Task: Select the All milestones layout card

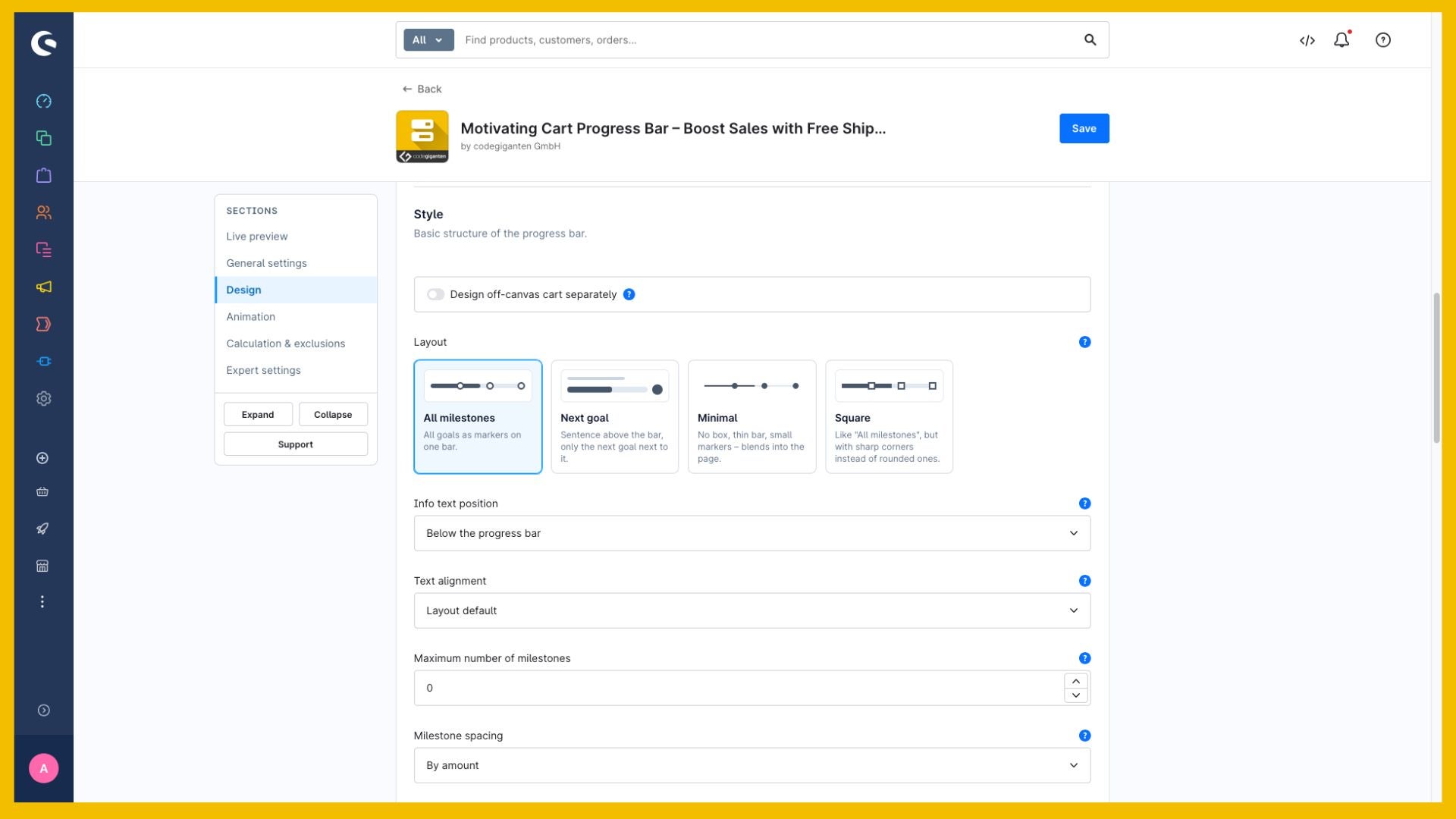Action: pyautogui.click(x=478, y=416)
